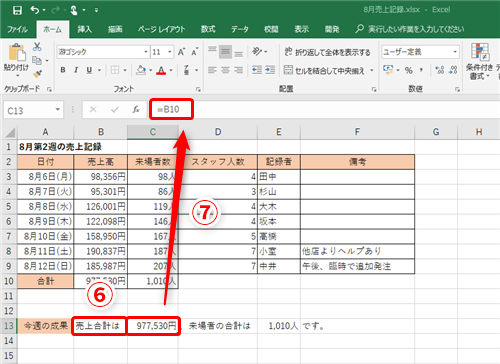Screen dimensions: 500x364
Task: Click the Comma style icon
Action: (421, 70)
